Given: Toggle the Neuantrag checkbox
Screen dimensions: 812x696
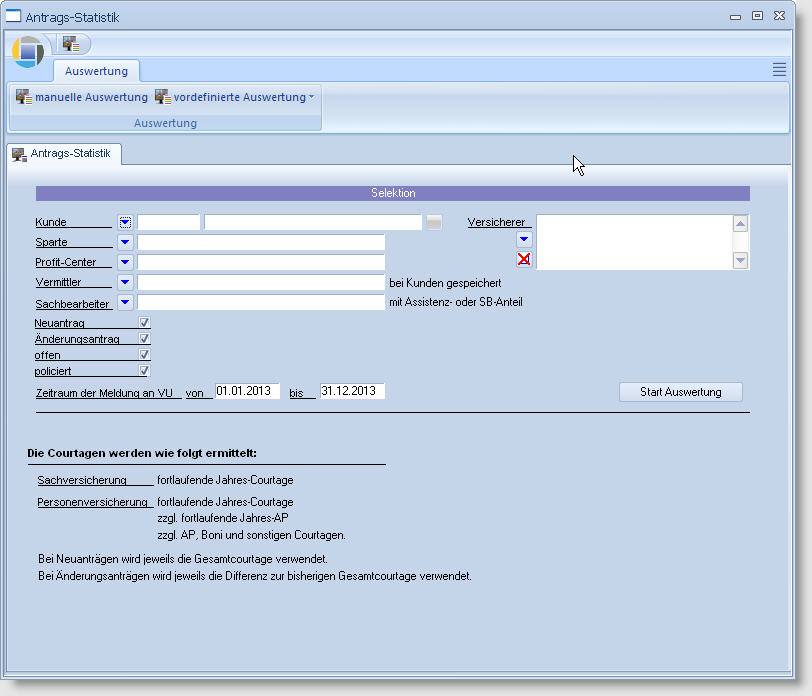Looking at the screenshot, I should [x=145, y=323].
